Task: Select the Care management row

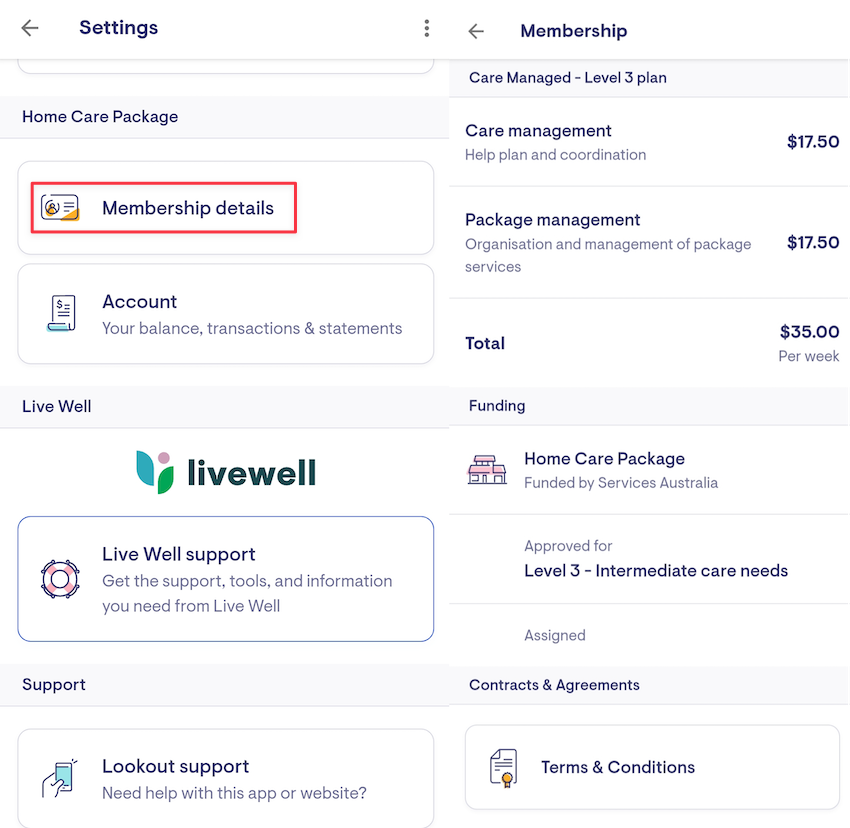Action: tap(650, 142)
